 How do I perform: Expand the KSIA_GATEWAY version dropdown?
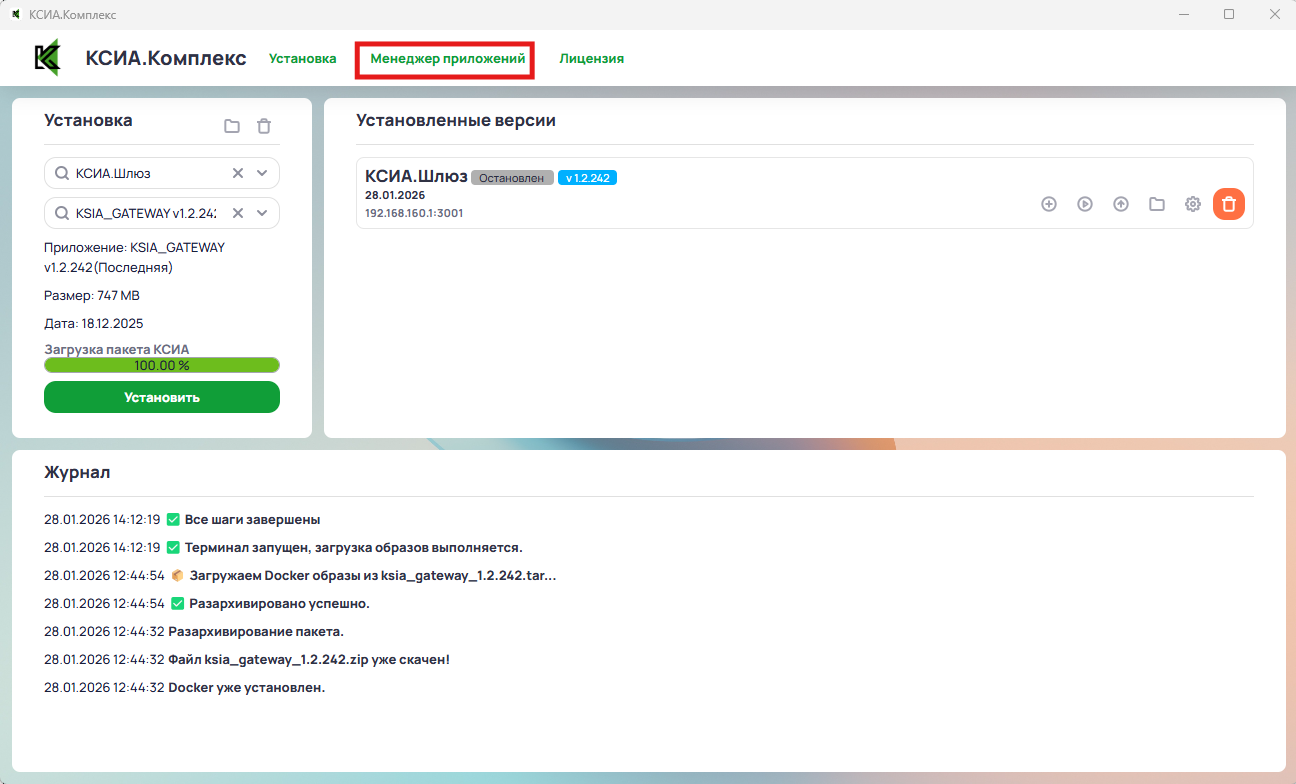click(x=262, y=213)
